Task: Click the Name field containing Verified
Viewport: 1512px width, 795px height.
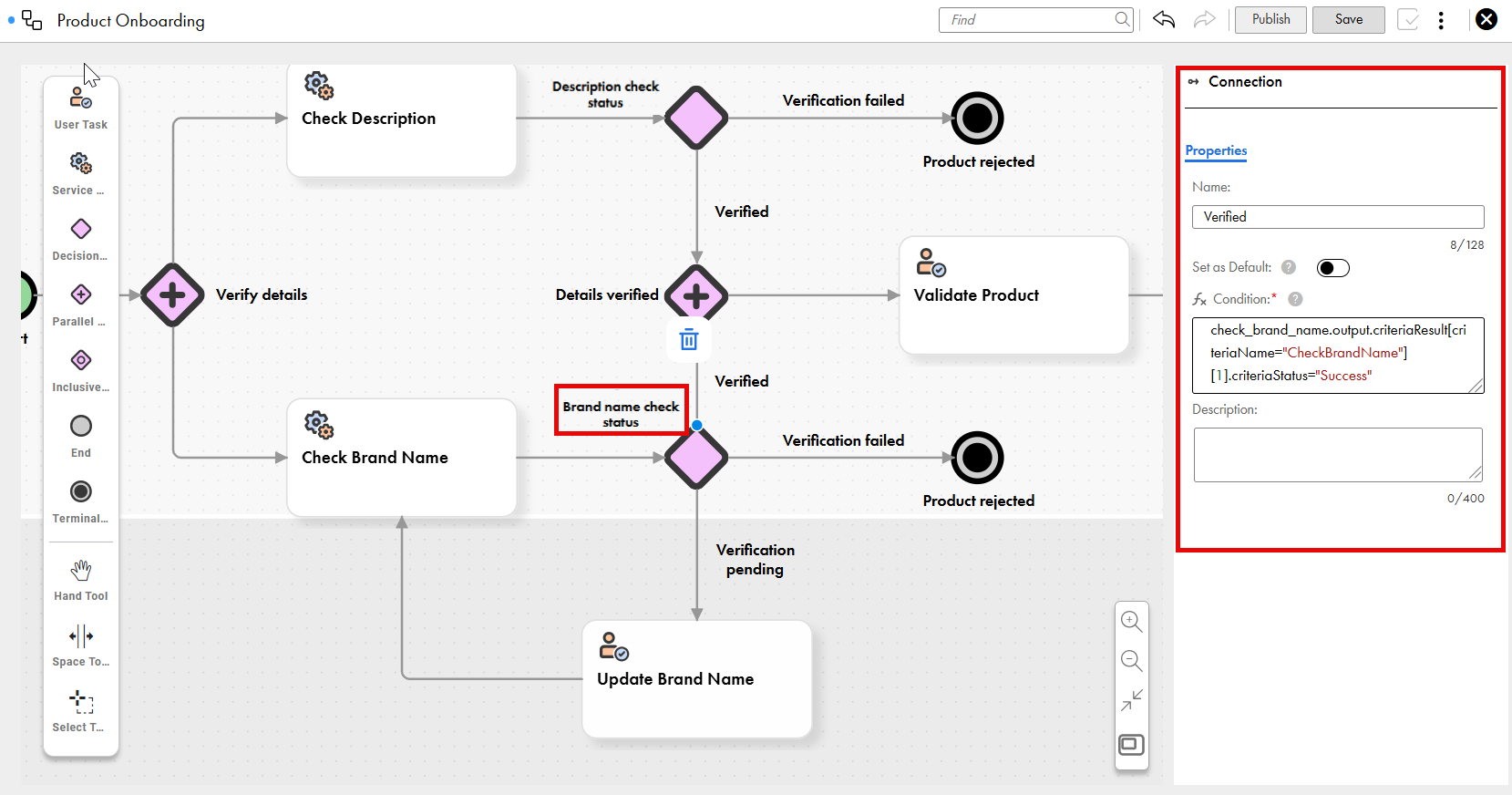Action: pos(1338,217)
